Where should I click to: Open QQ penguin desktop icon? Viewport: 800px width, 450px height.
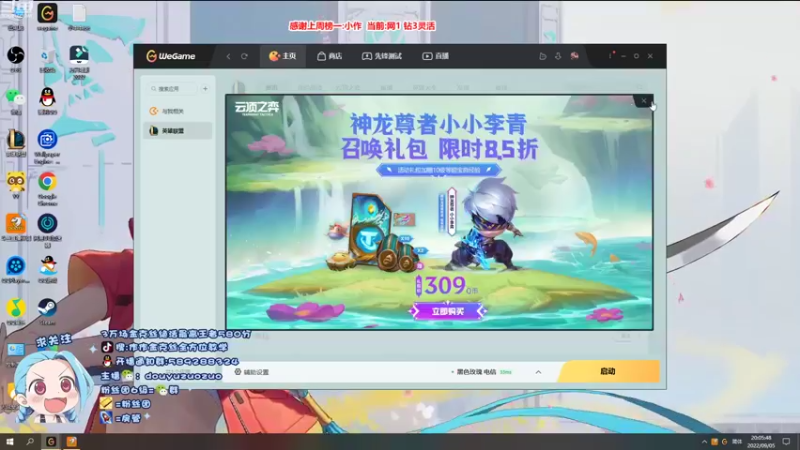point(47,100)
